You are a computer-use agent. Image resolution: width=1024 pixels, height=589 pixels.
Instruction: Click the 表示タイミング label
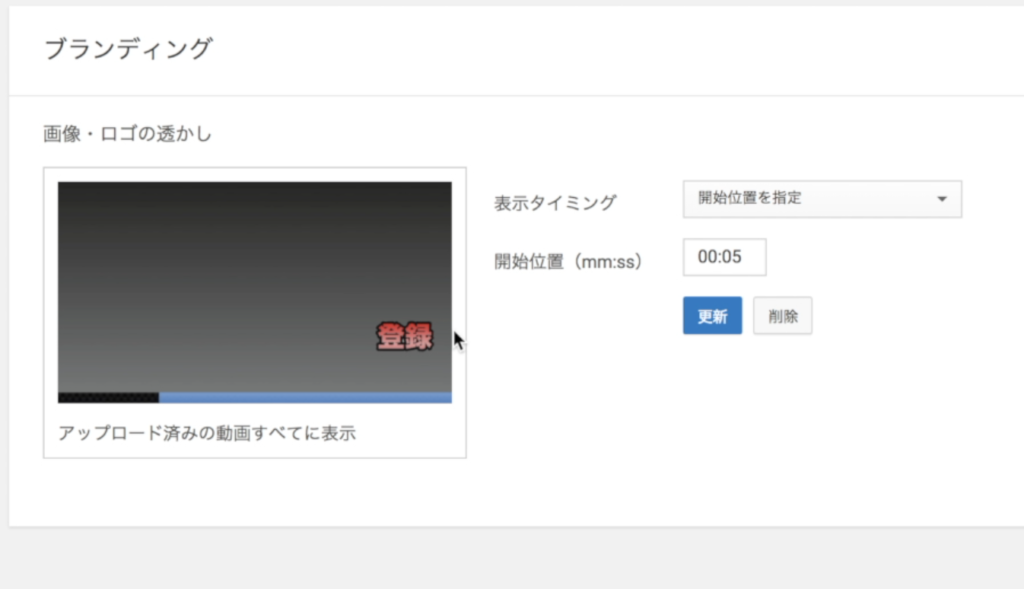tap(555, 203)
